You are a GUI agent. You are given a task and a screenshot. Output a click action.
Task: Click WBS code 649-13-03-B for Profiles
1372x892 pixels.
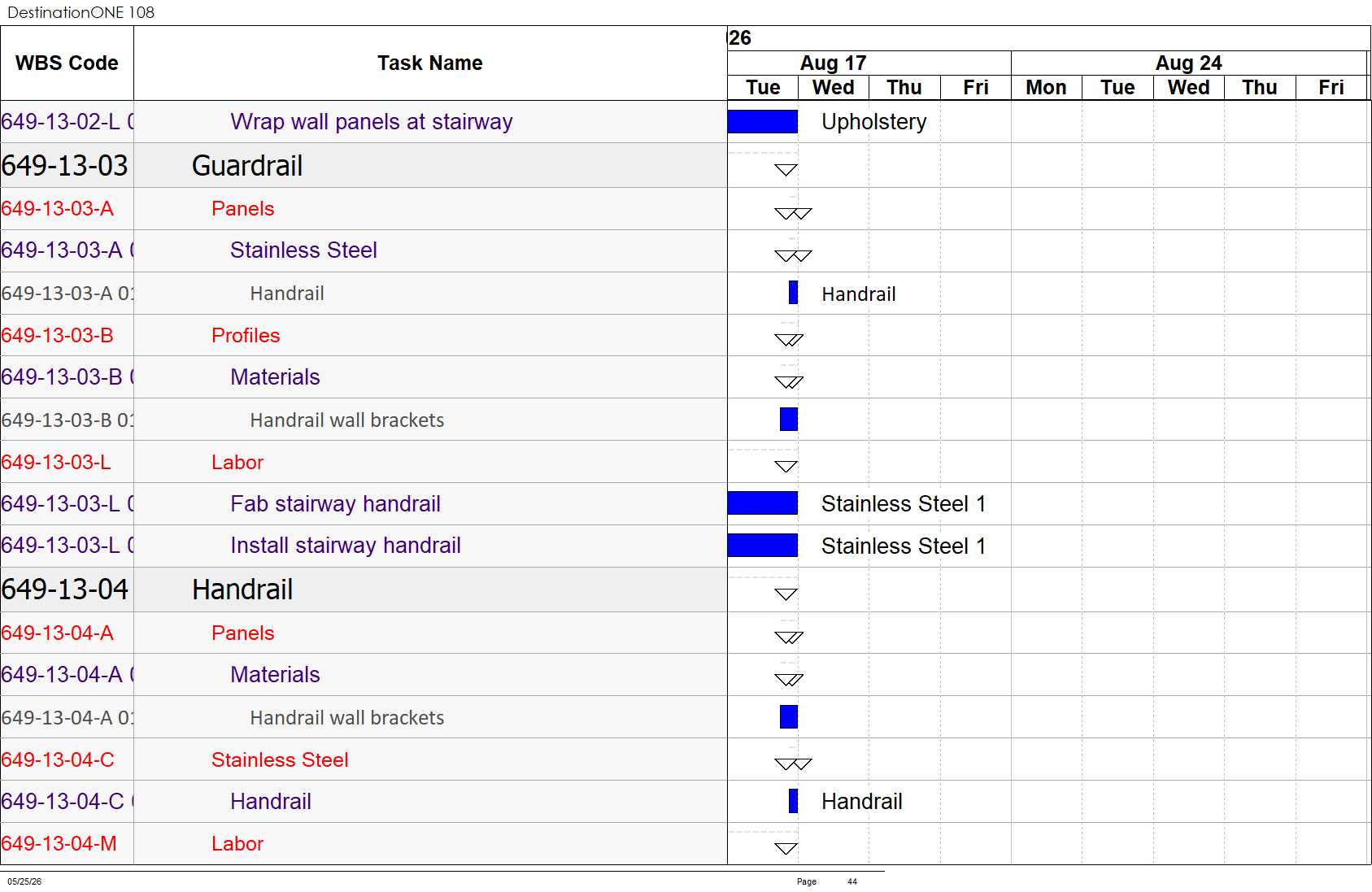tap(57, 335)
